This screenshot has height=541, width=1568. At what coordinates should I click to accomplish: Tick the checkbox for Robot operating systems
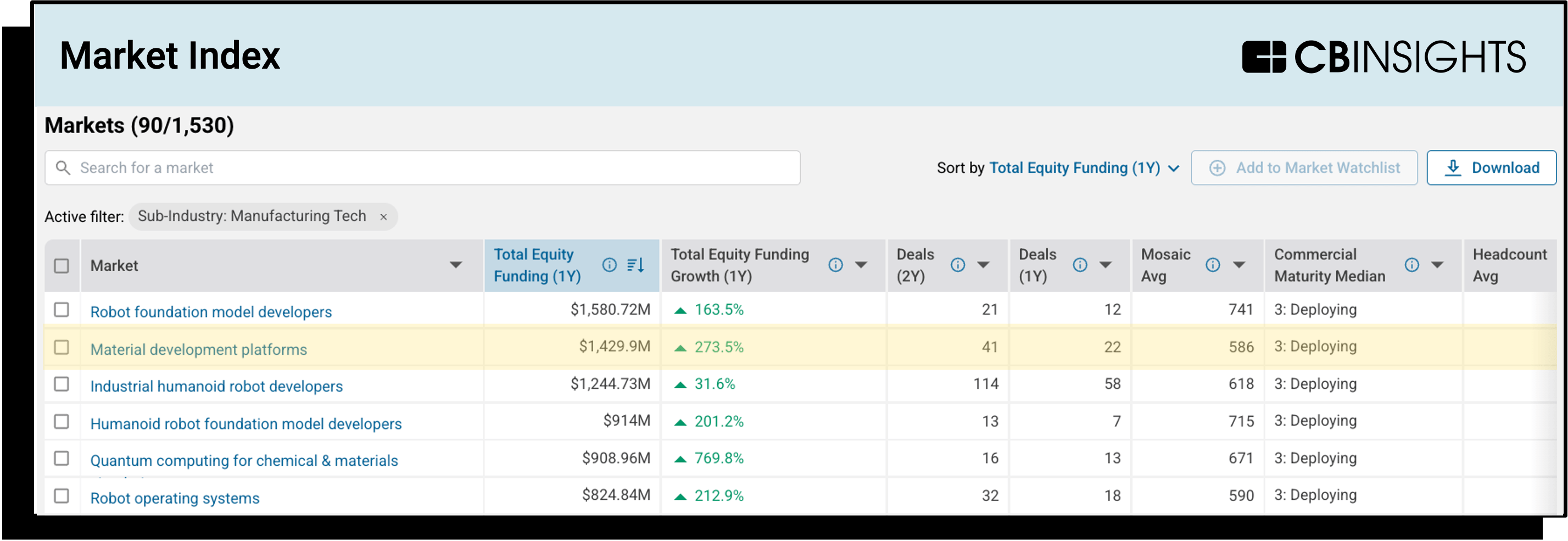pyautogui.click(x=62, y=496)
